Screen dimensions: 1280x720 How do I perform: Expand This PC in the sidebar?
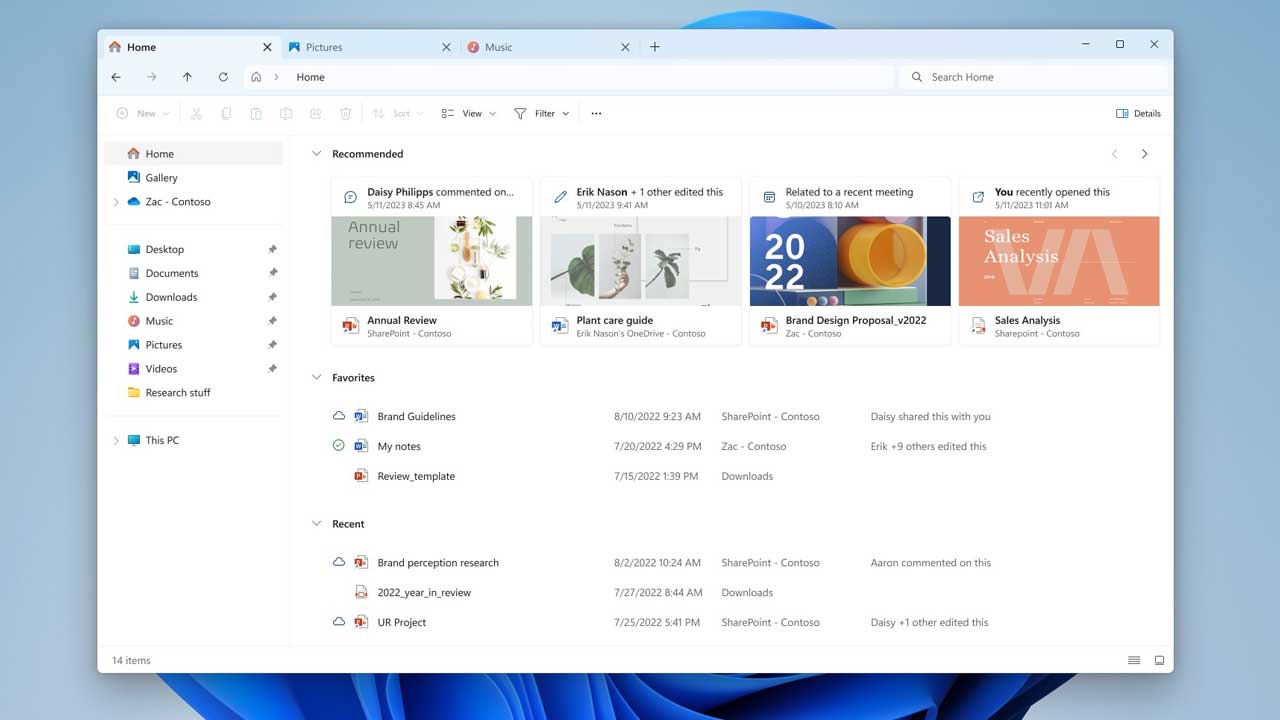click(116, 440)
